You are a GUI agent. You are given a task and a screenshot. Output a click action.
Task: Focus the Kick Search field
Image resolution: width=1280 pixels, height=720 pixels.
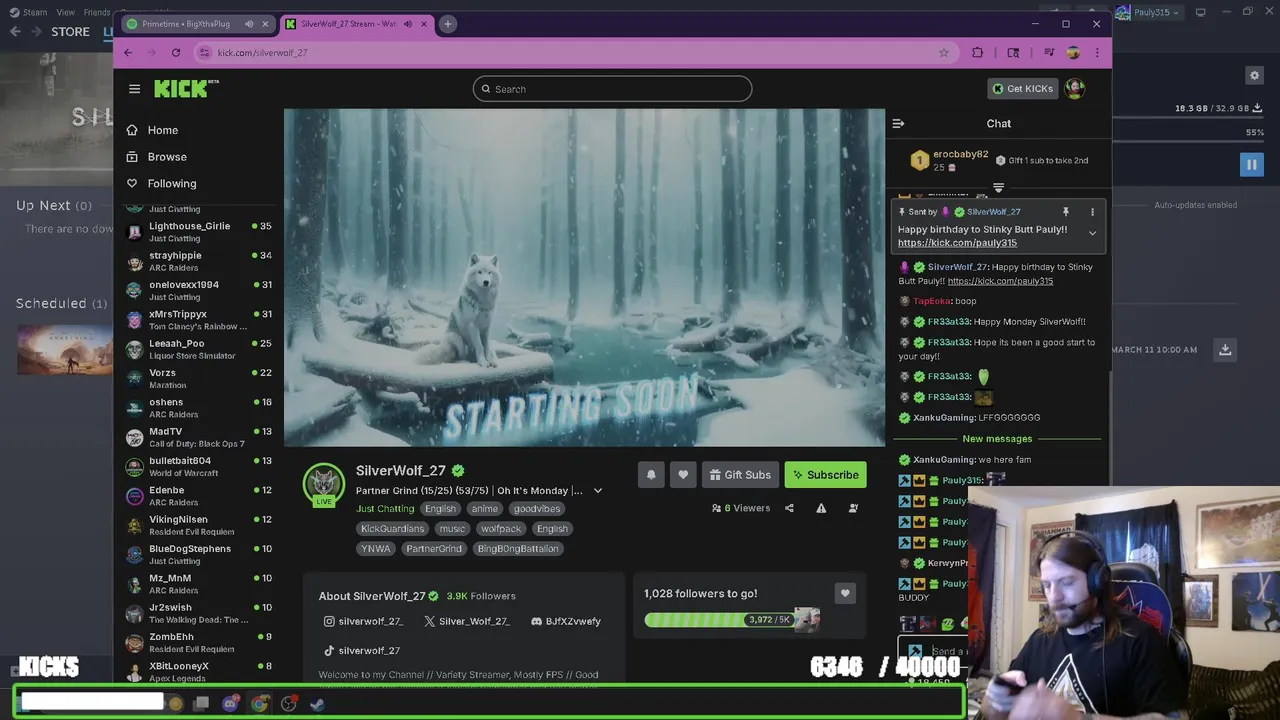[612, 89]
